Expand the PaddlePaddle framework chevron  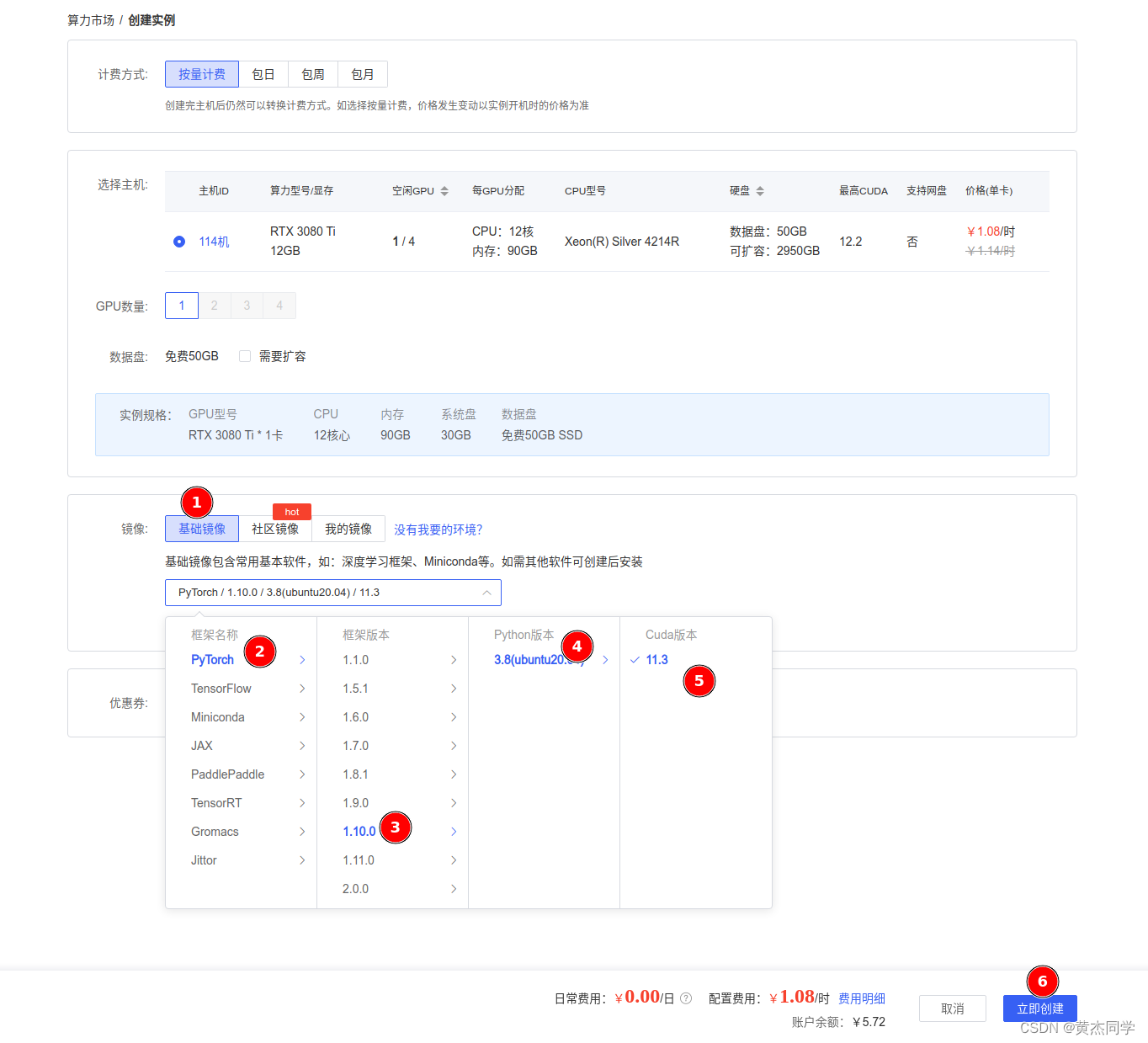click(302, 774)
